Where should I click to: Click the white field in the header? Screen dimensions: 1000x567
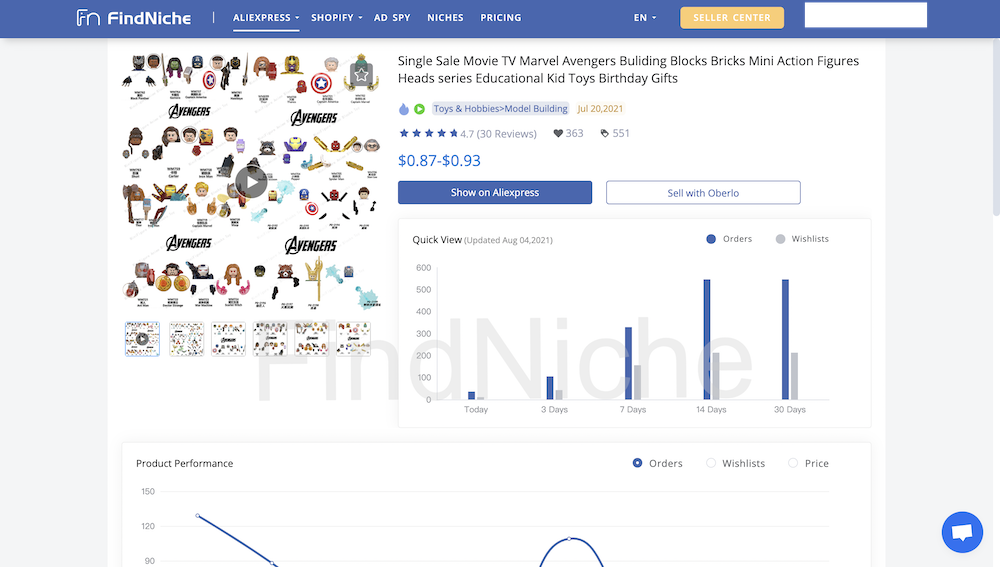click(865, 15)
